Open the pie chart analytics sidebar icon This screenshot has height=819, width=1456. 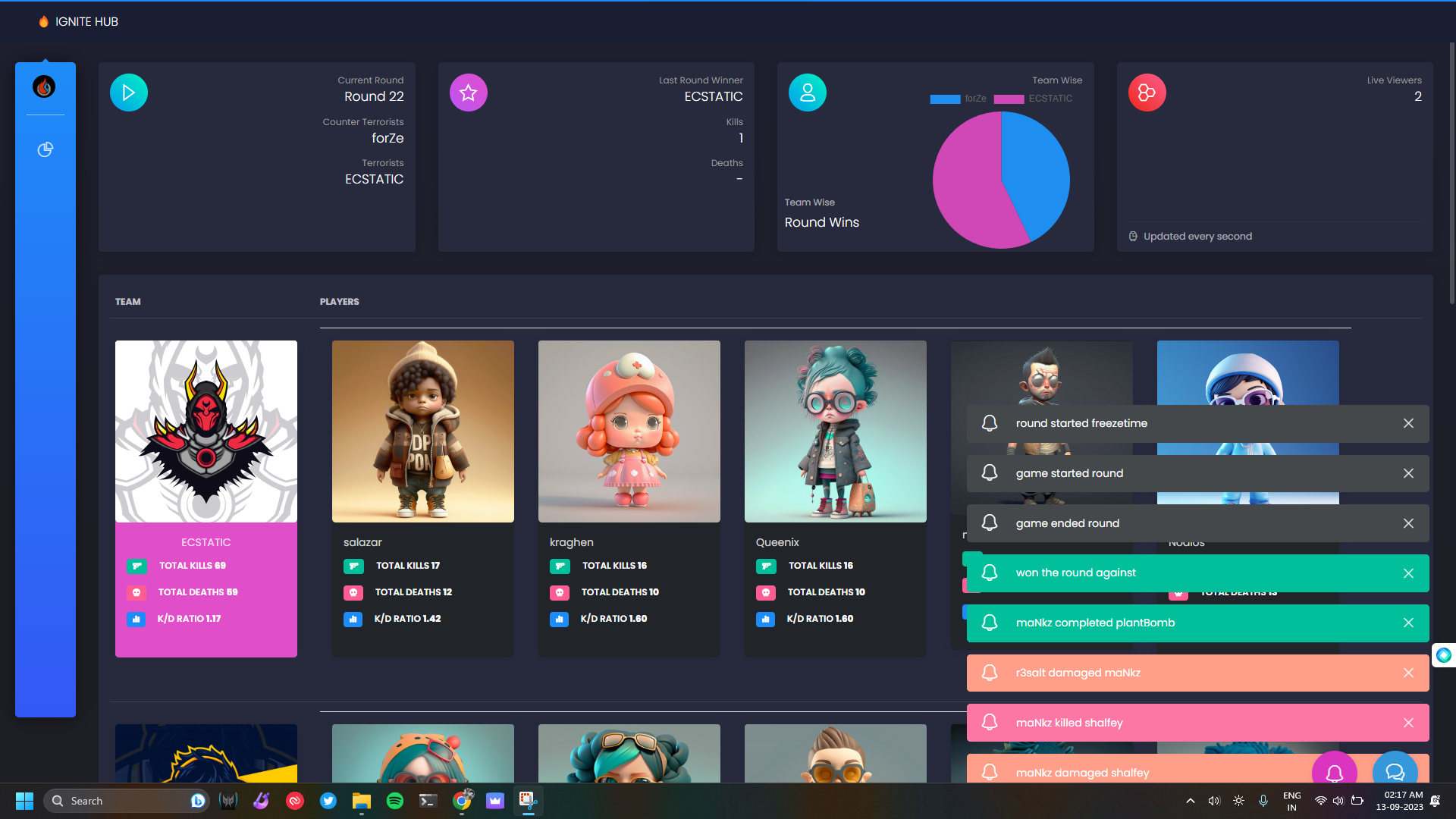[x=45, y=149]
